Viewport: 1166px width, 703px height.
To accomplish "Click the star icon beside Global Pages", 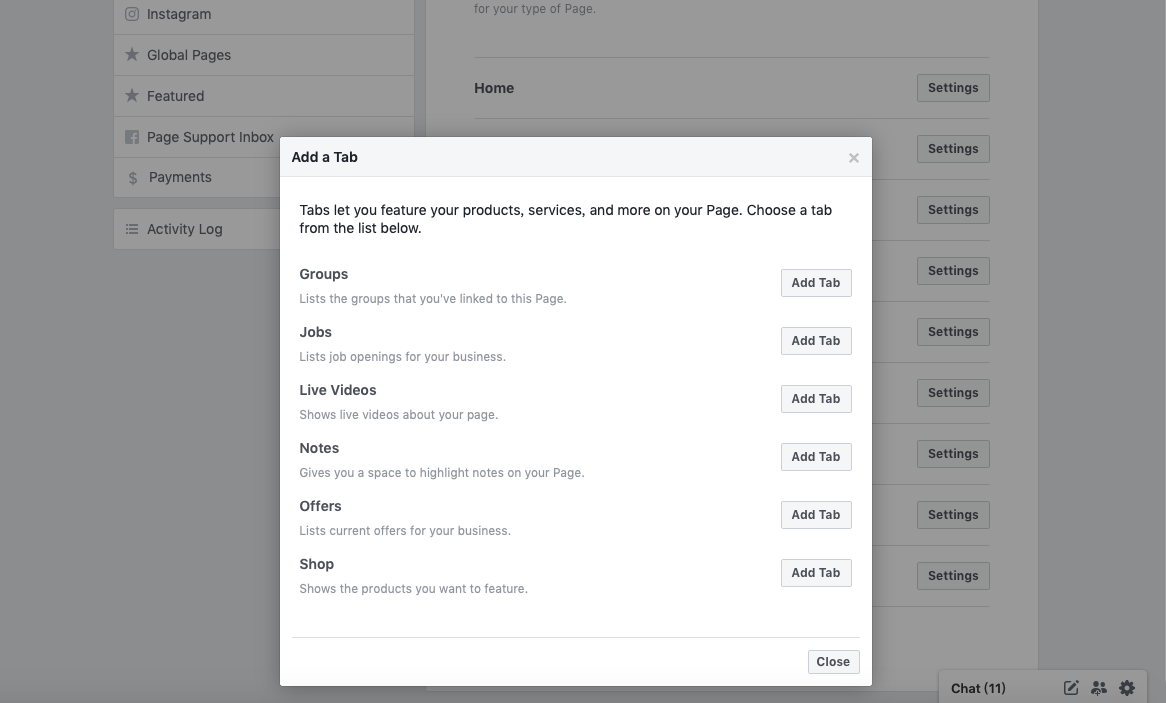I will [x=132, y=55].
